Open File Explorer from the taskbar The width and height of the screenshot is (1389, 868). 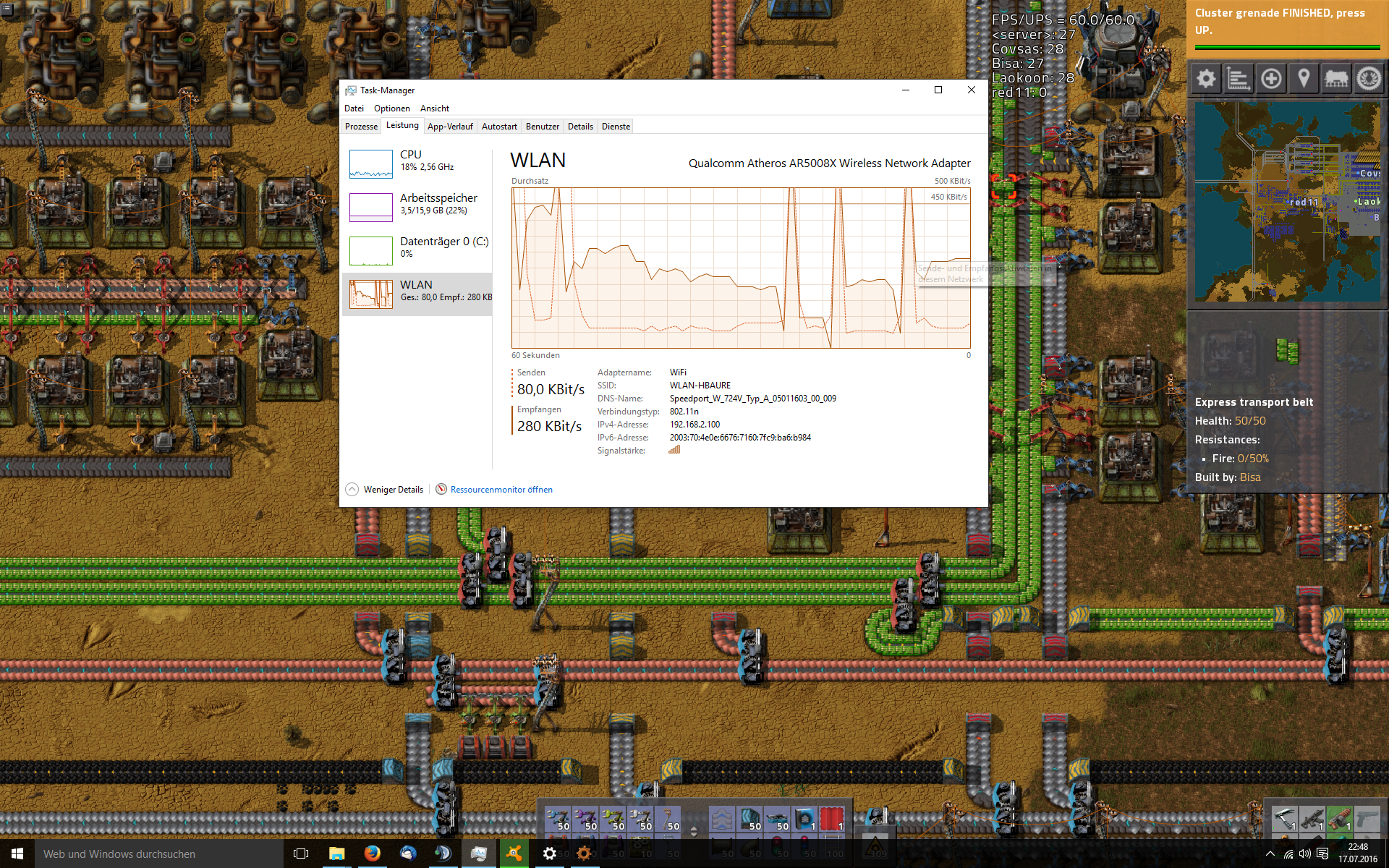336,854
